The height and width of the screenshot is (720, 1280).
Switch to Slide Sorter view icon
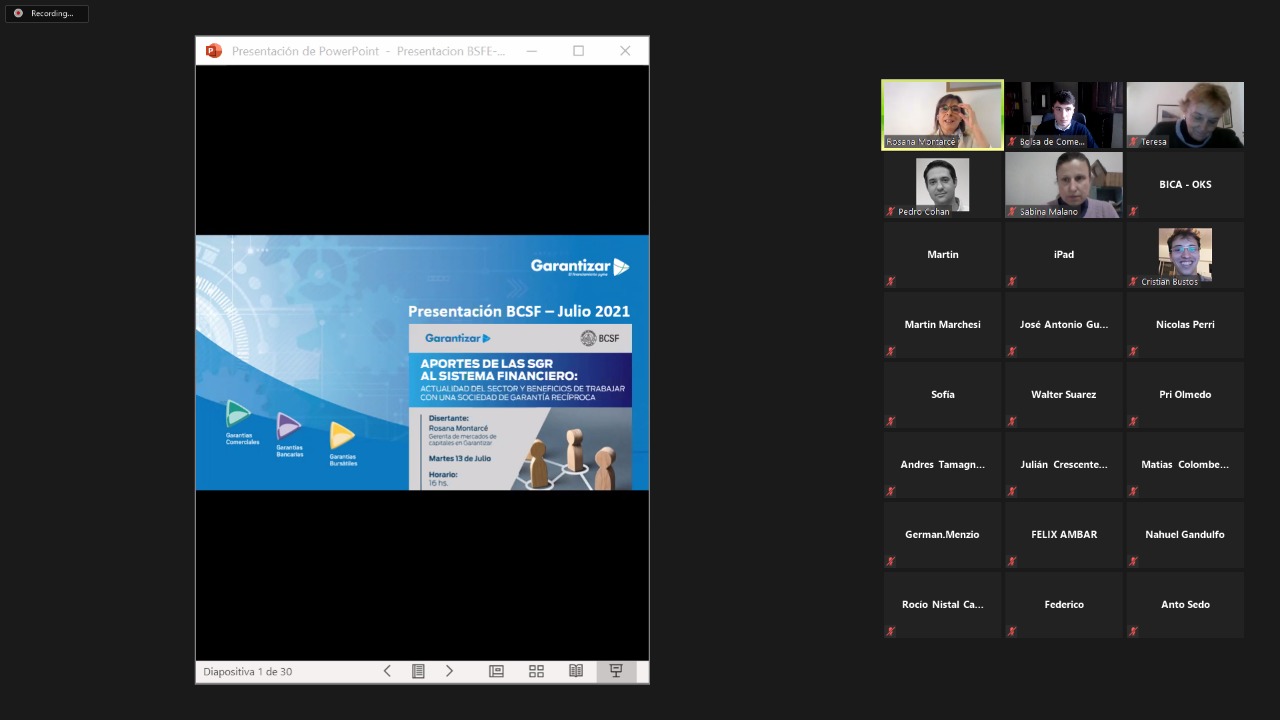click(x=536, y=671)
